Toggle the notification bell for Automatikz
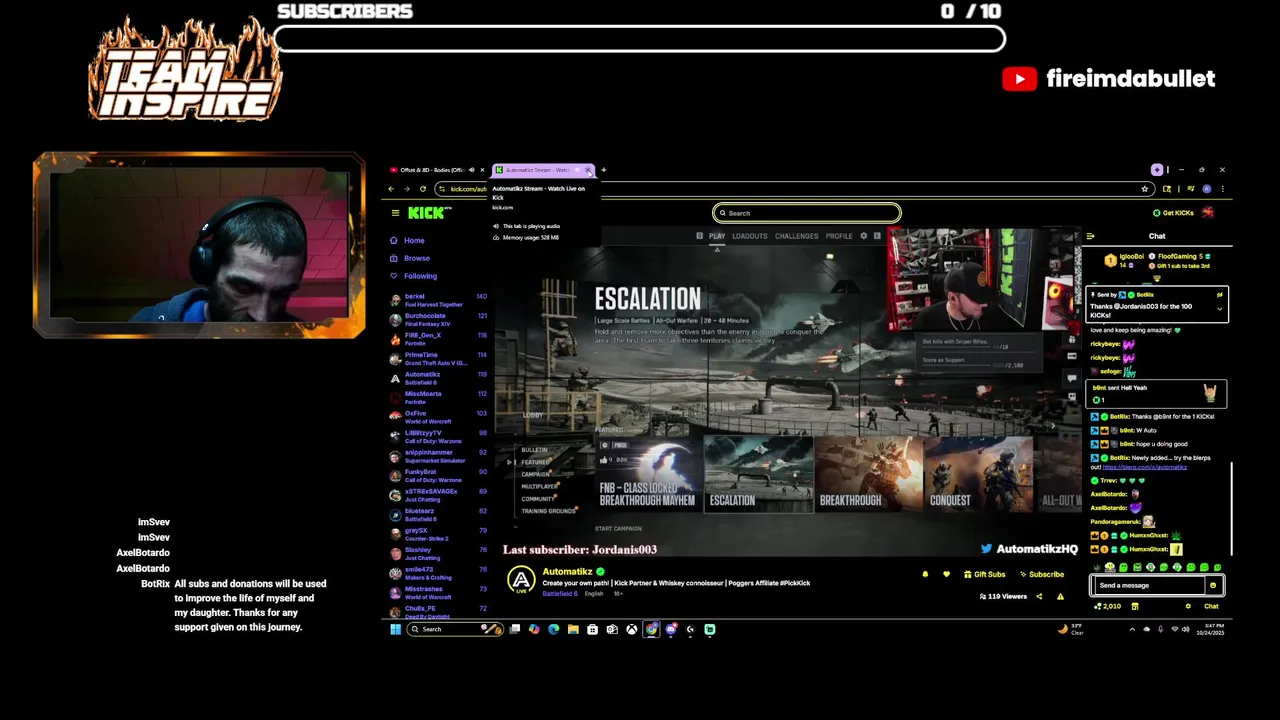The height and width of the screenshot is (720, 1280). [925, 574]
